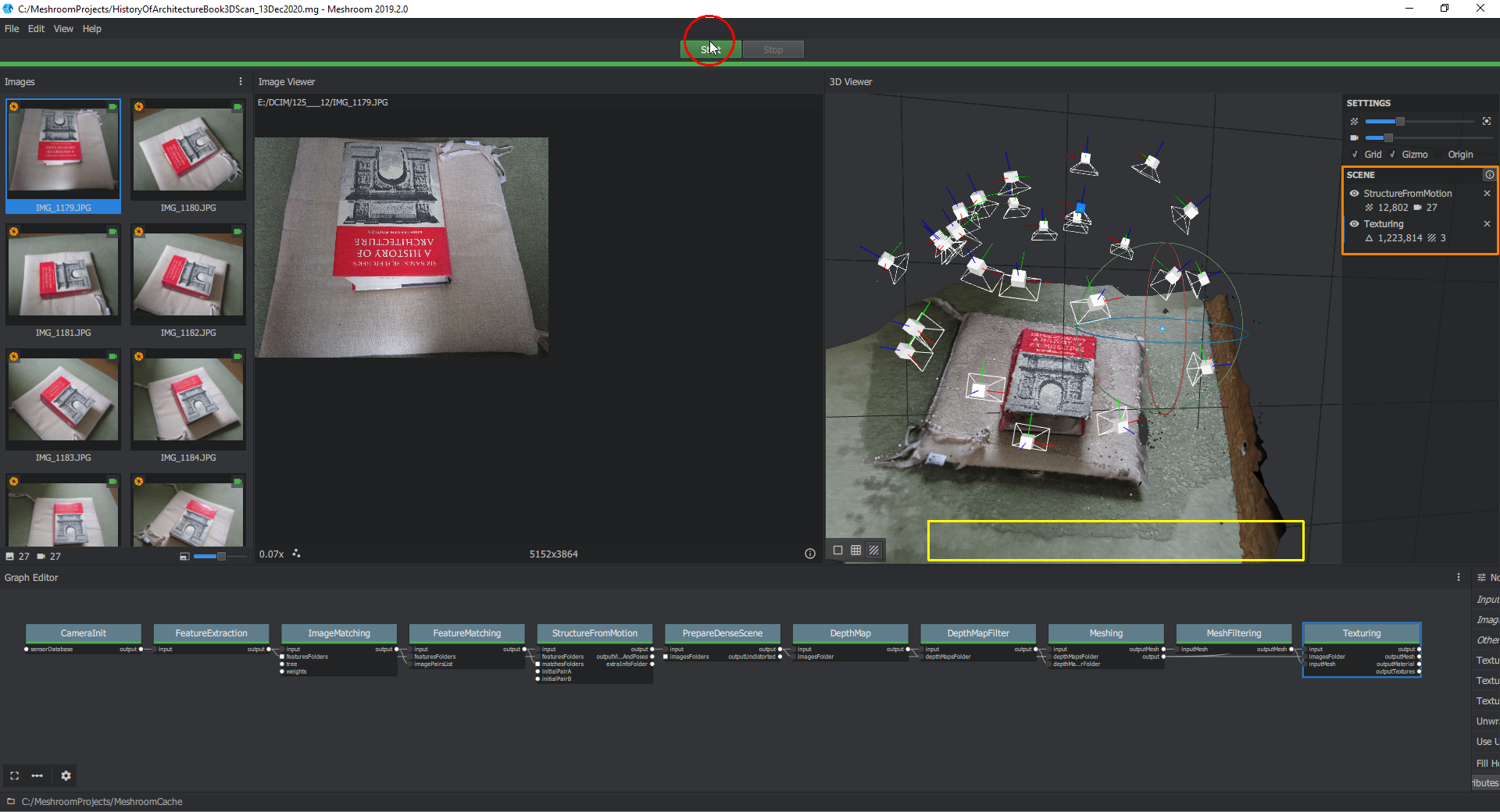This screenshot has height=812, width=1500.
Task: Hide the StructureFromMotion scene layer
Action: [x=1355, y=193]
